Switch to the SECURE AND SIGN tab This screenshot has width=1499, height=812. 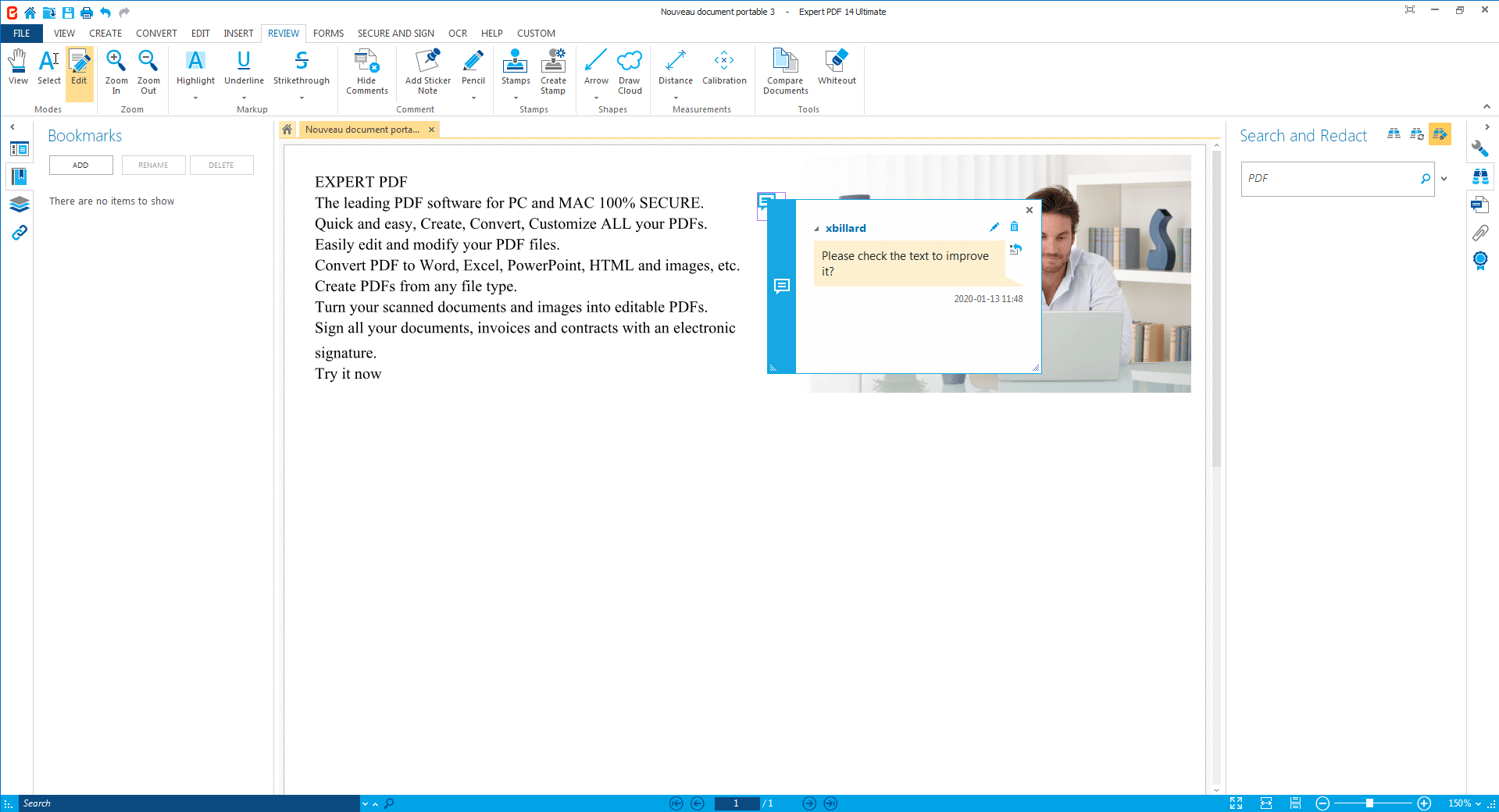[396, 34]
